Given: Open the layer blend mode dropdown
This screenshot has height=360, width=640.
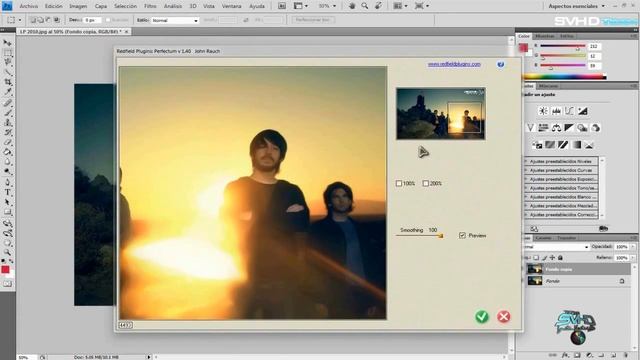Looking at the screenshot, I should [556, 247].
